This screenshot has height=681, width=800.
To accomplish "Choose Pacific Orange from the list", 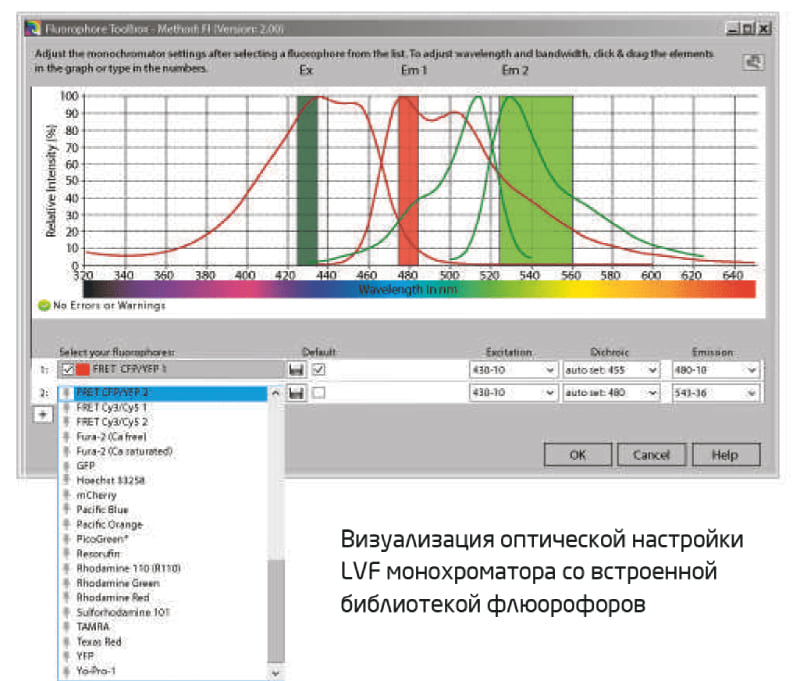I will (163, 524).
